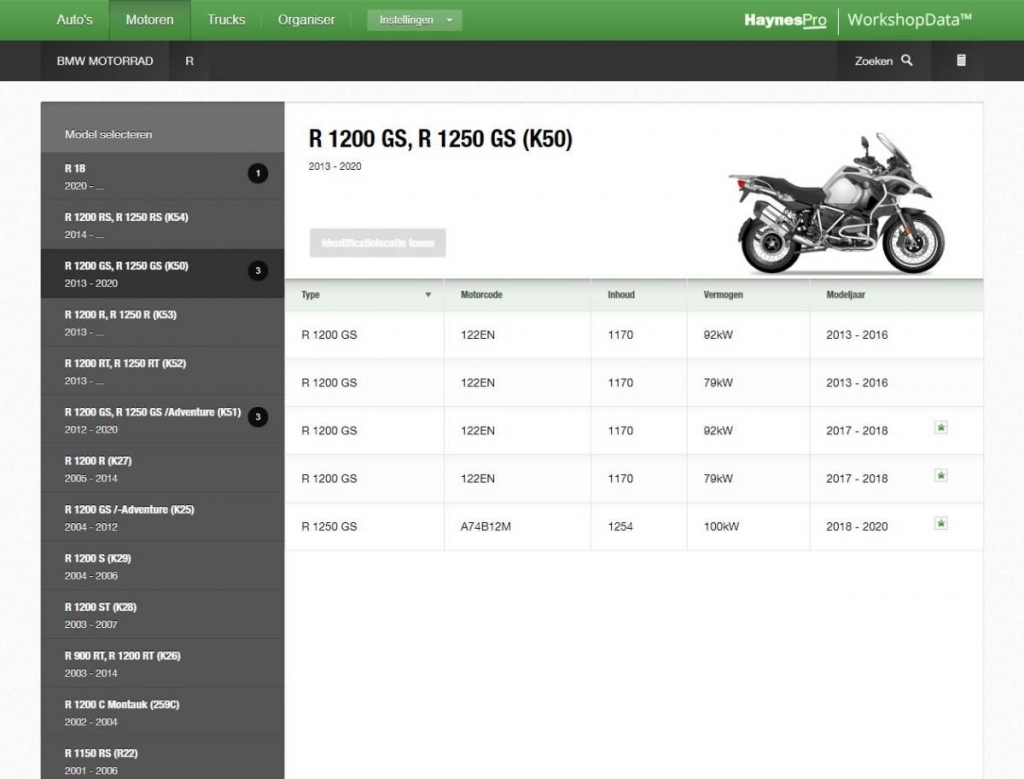1024x779 pixels.
Task: Select R 1200 GS /-Adventure (K25)
Action: click(163, 517)
